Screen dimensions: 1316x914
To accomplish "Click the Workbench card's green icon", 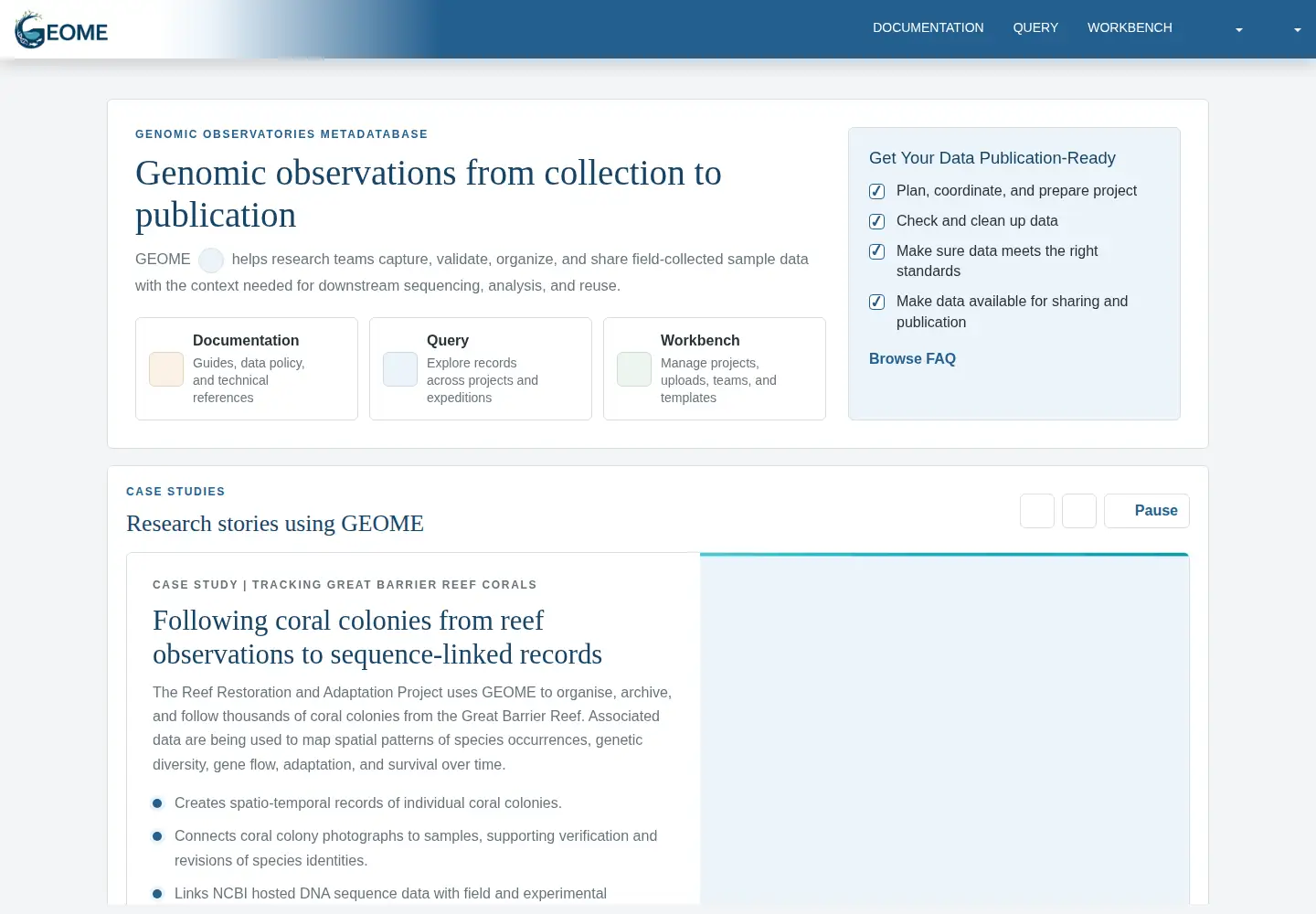I will [634, 369].
